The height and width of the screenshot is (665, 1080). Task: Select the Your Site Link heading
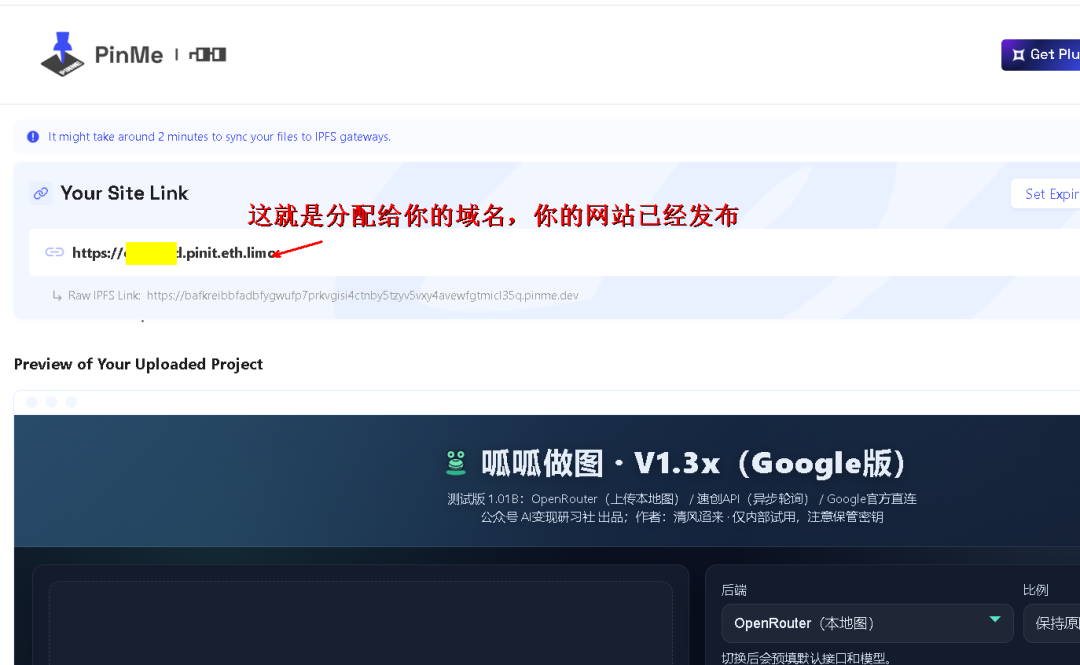[124, 193]
